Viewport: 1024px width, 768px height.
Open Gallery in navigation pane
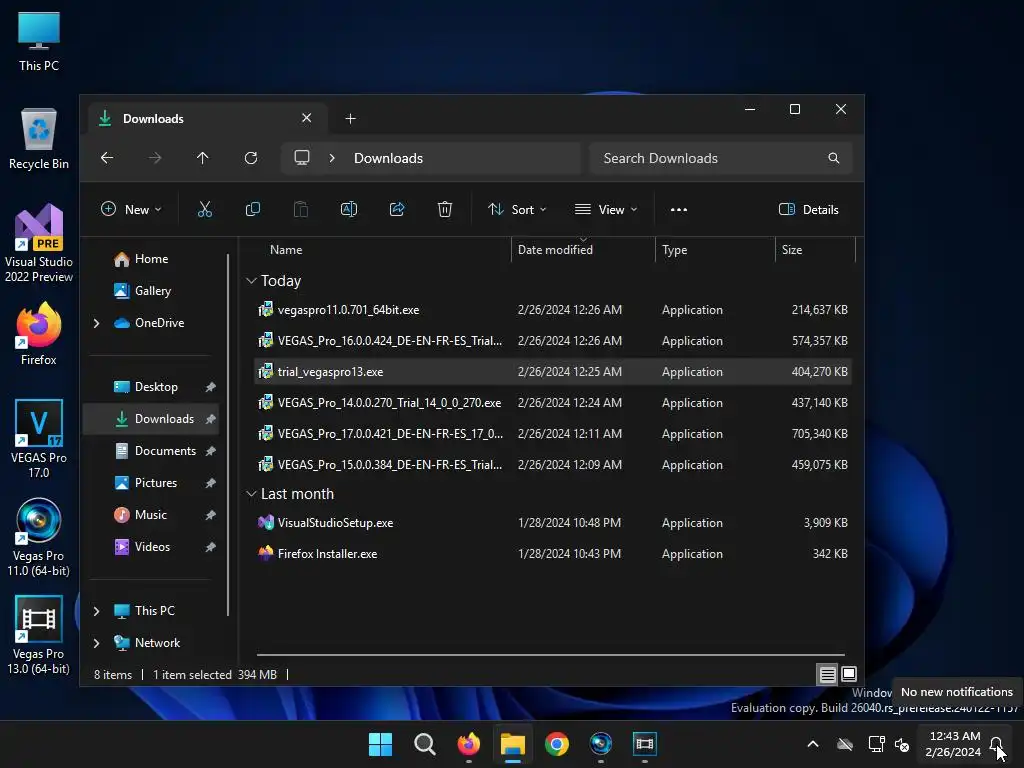(x=152, y=291)
